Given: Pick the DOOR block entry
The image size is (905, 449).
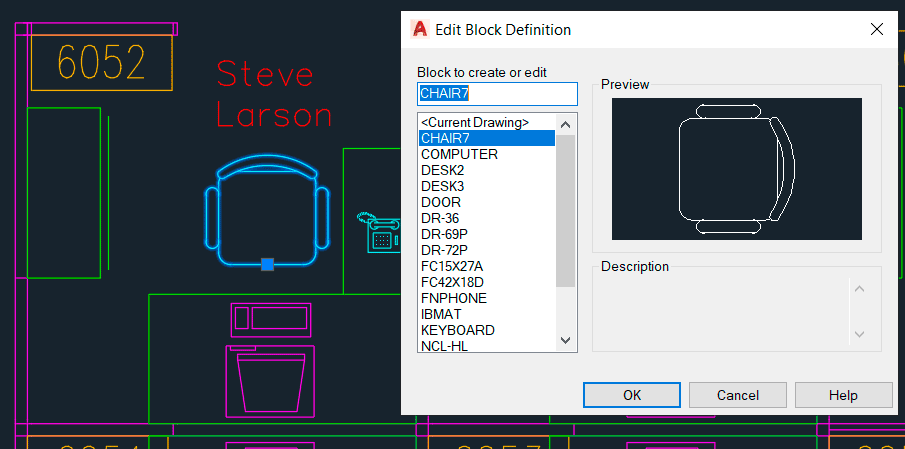Looking at the screenshot, I should [x=441, y=202].
